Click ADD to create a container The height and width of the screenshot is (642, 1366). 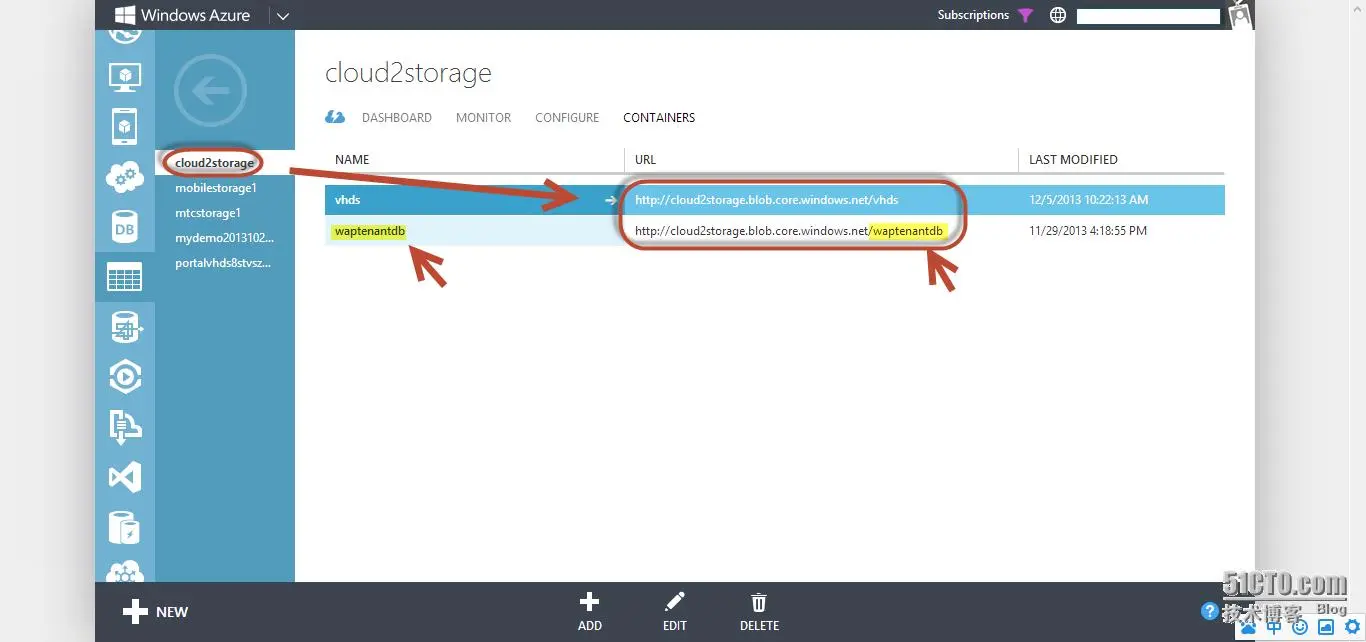pyautogui.click(x=590, y=612)
